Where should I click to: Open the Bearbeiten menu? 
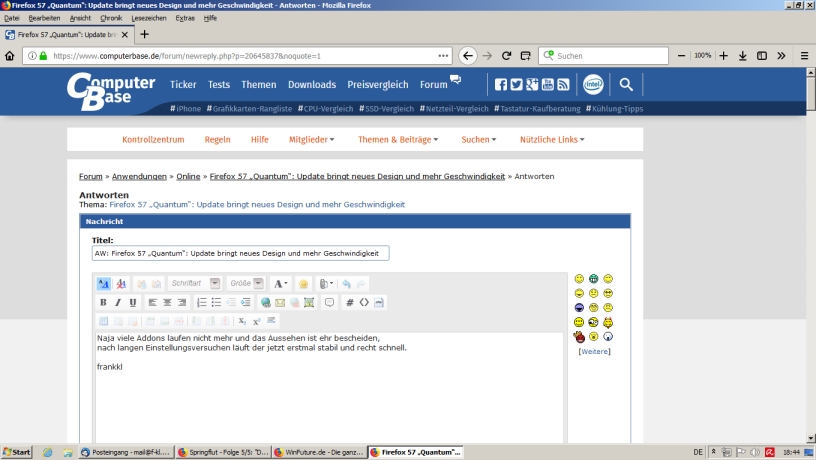(44, 18)
